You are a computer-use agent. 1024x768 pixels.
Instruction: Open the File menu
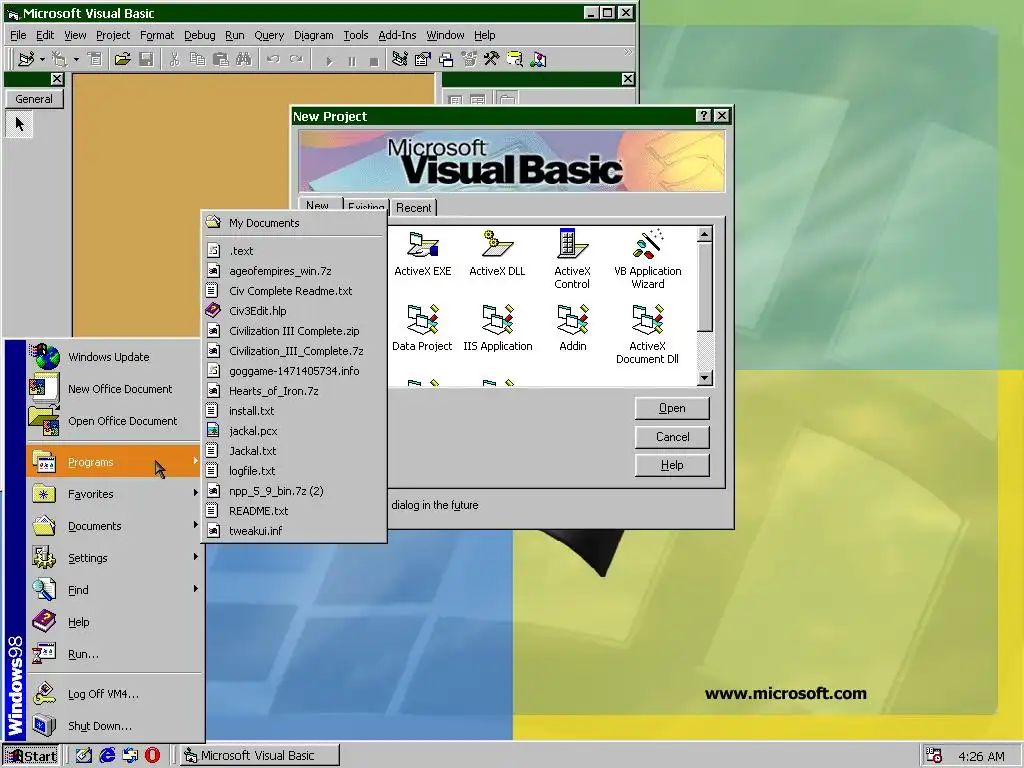(x=18, y=35)
